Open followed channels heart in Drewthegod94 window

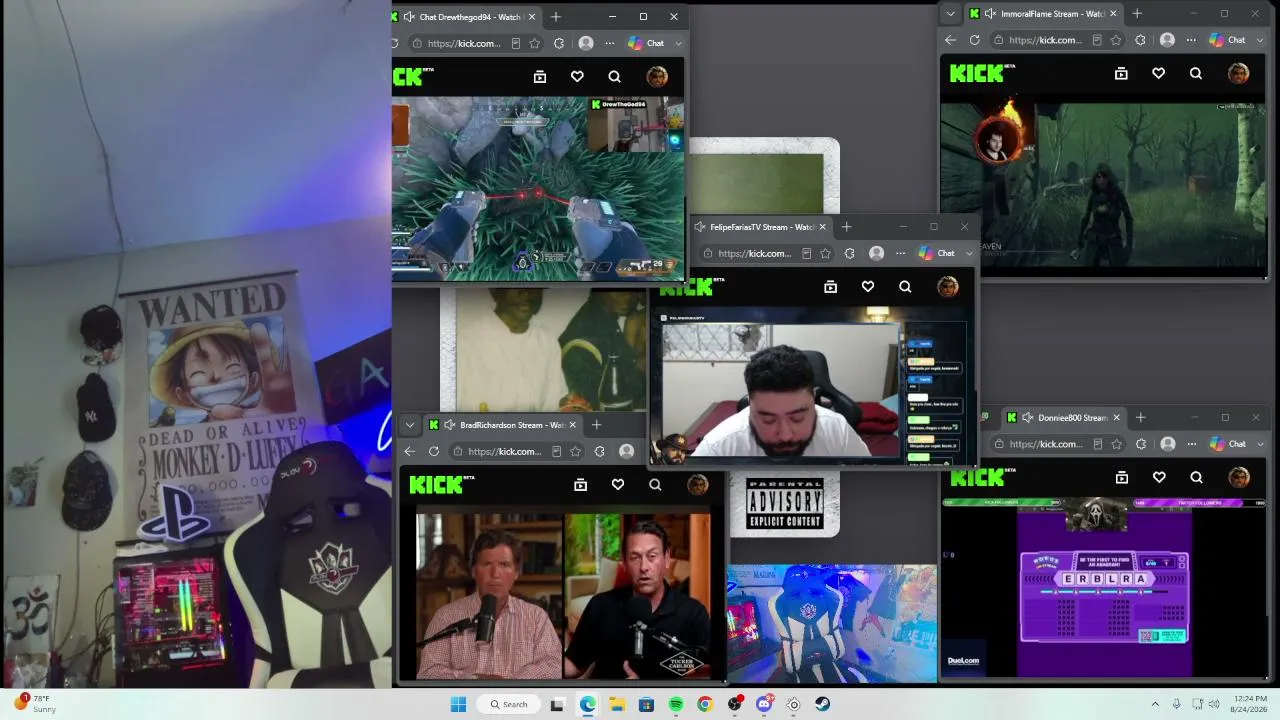click(577, 77)
